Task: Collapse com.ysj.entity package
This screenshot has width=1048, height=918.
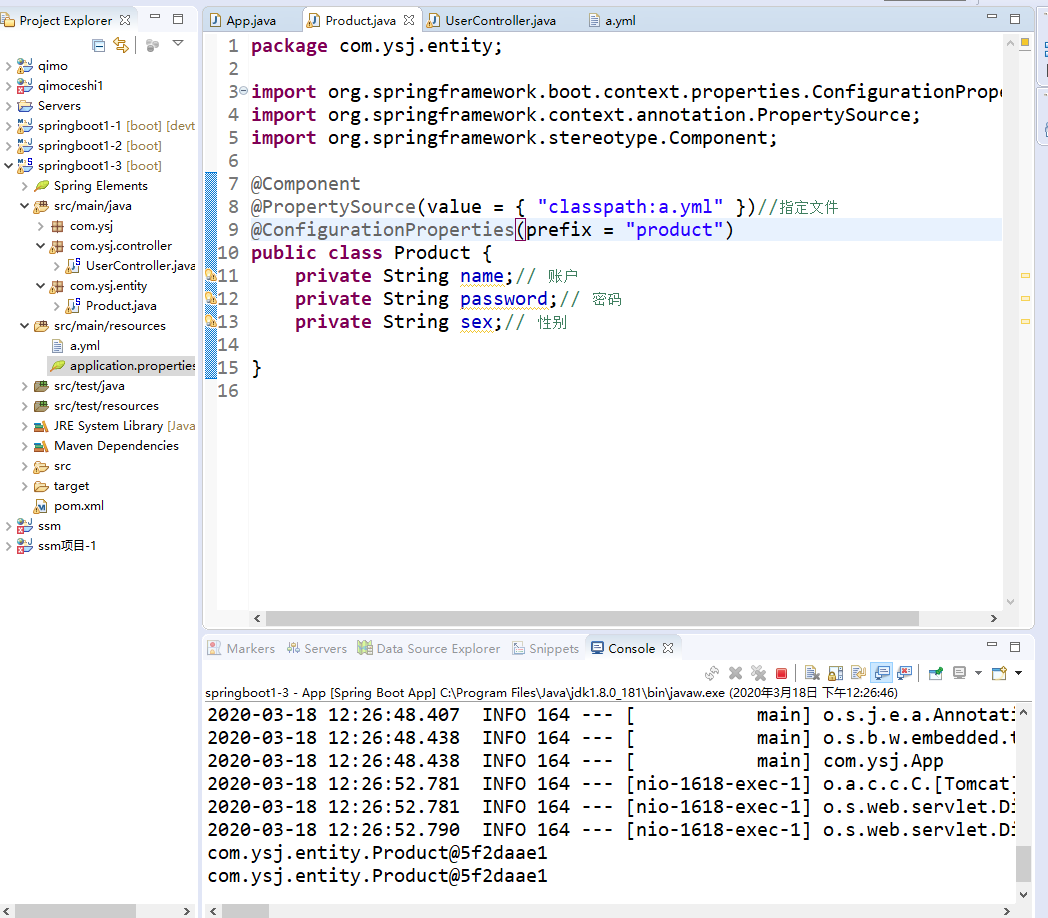Action: [x=40, y=286]
